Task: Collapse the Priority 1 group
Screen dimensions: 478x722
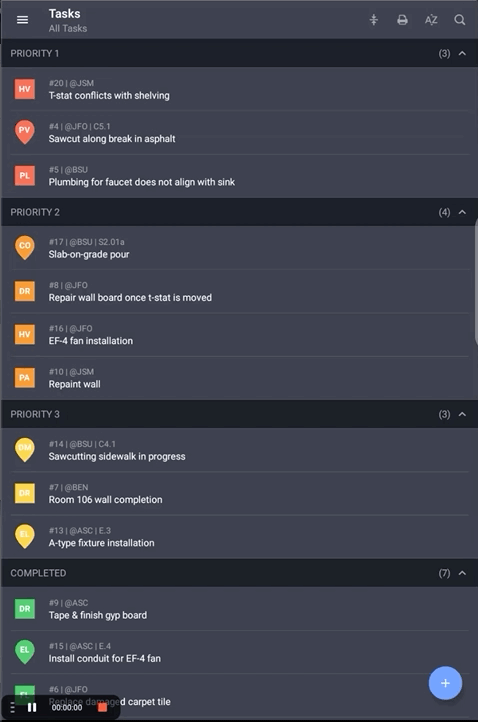Action: click(x=462, y=53)
